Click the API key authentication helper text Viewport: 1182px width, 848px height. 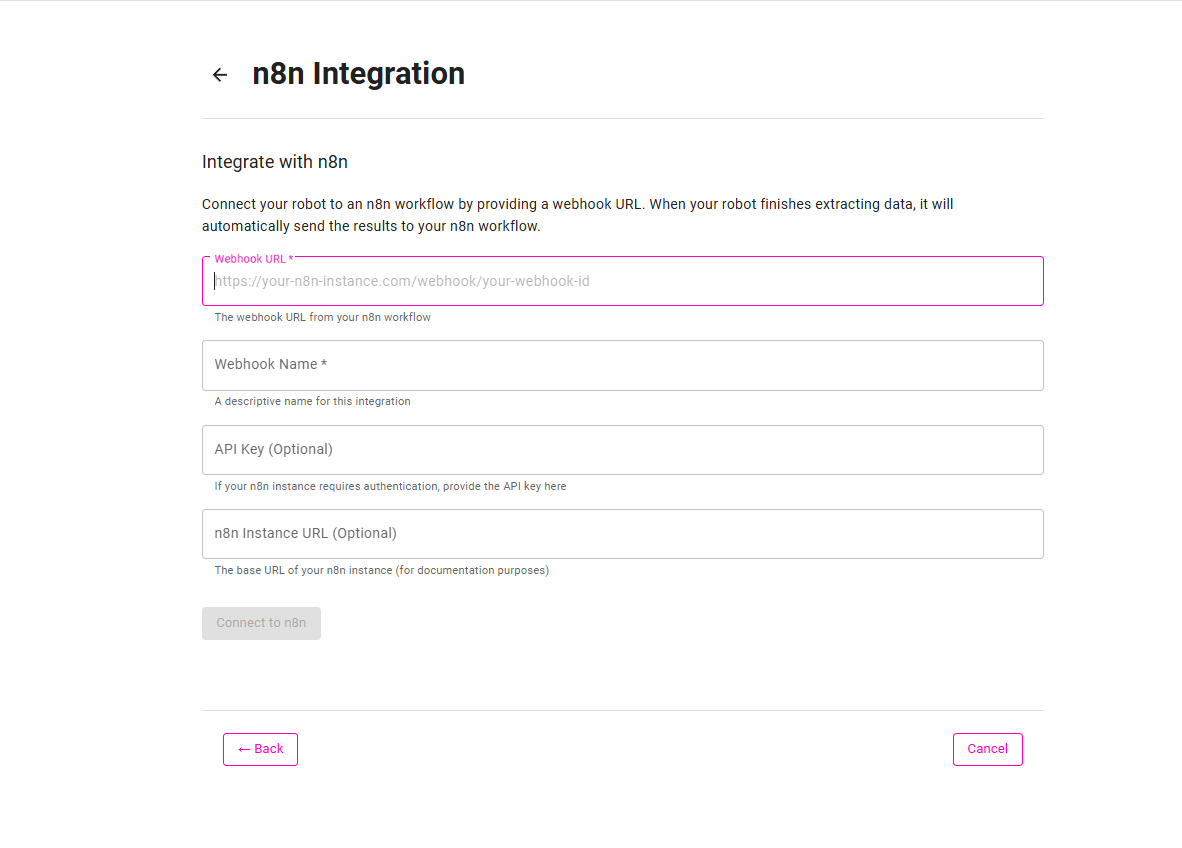tap(390, 486)
